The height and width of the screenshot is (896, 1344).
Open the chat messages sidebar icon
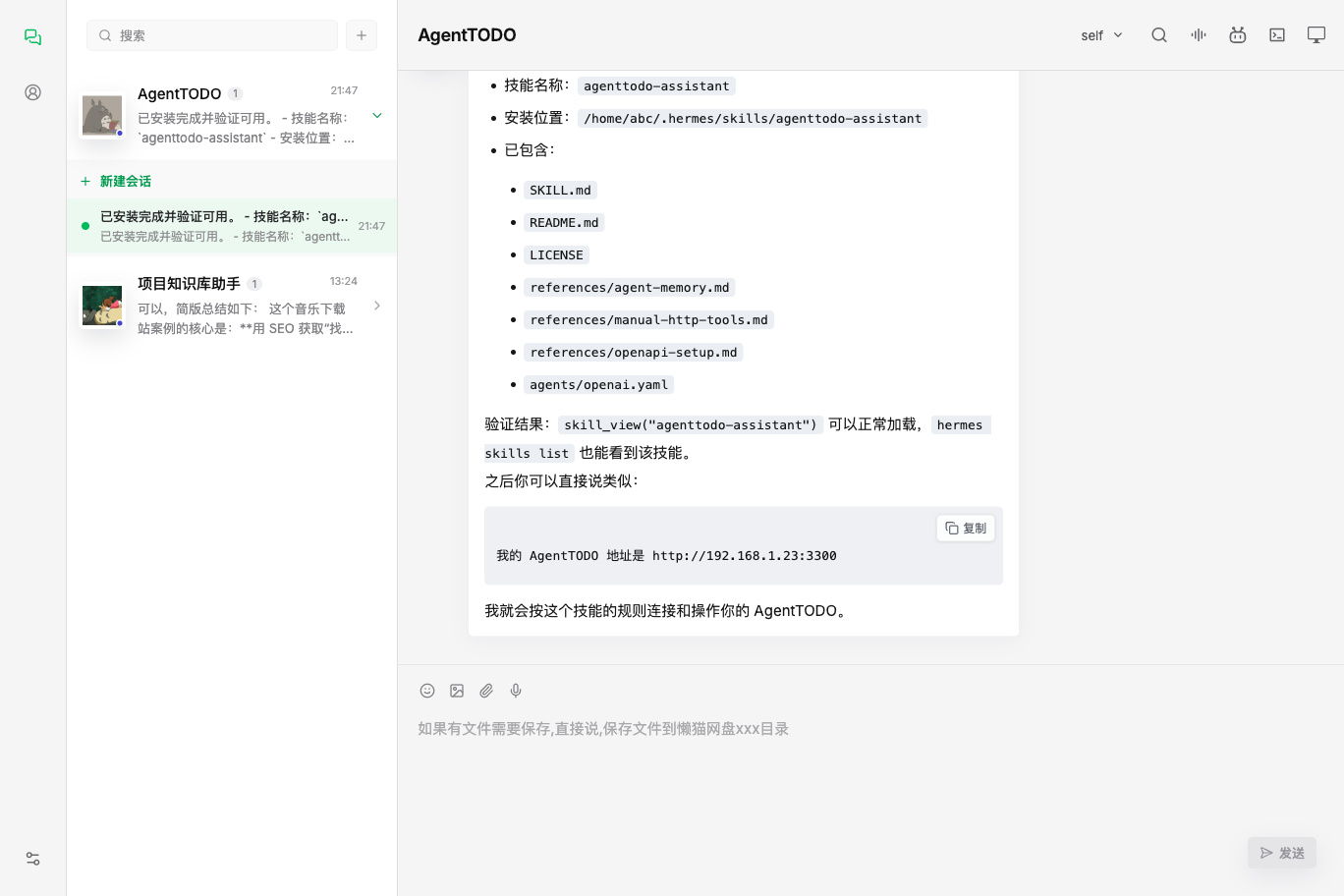32,36
